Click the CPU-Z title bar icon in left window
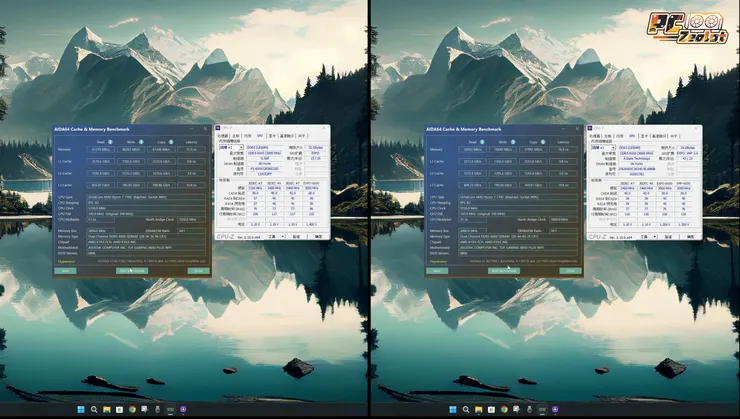Viewport: 740px width, 419px height. (x=219, y=128)
